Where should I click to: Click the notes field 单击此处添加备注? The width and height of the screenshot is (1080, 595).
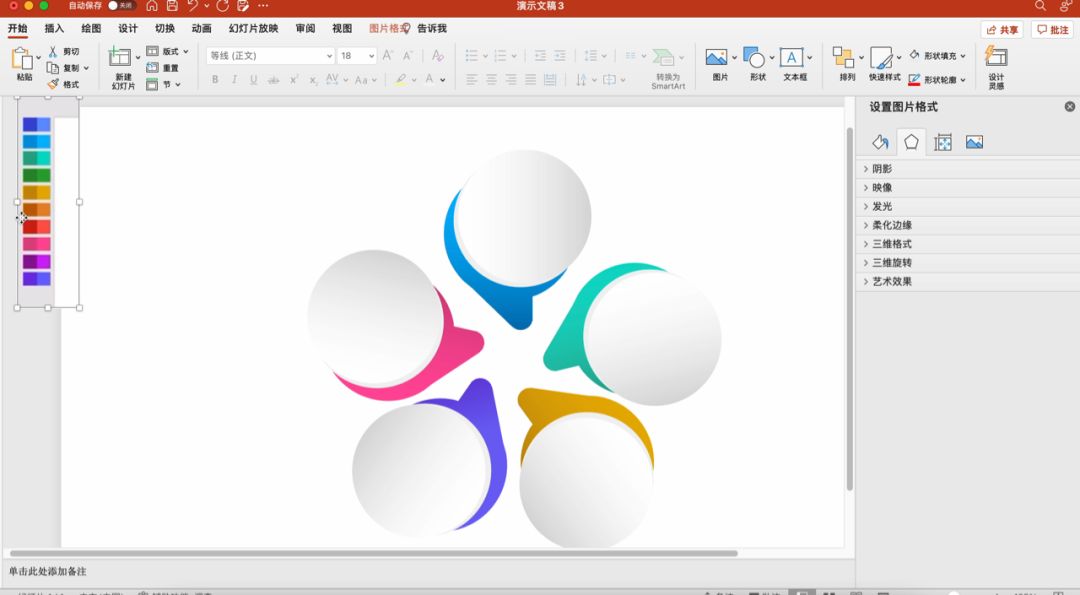pyautogui.click(x=48, y=571)
